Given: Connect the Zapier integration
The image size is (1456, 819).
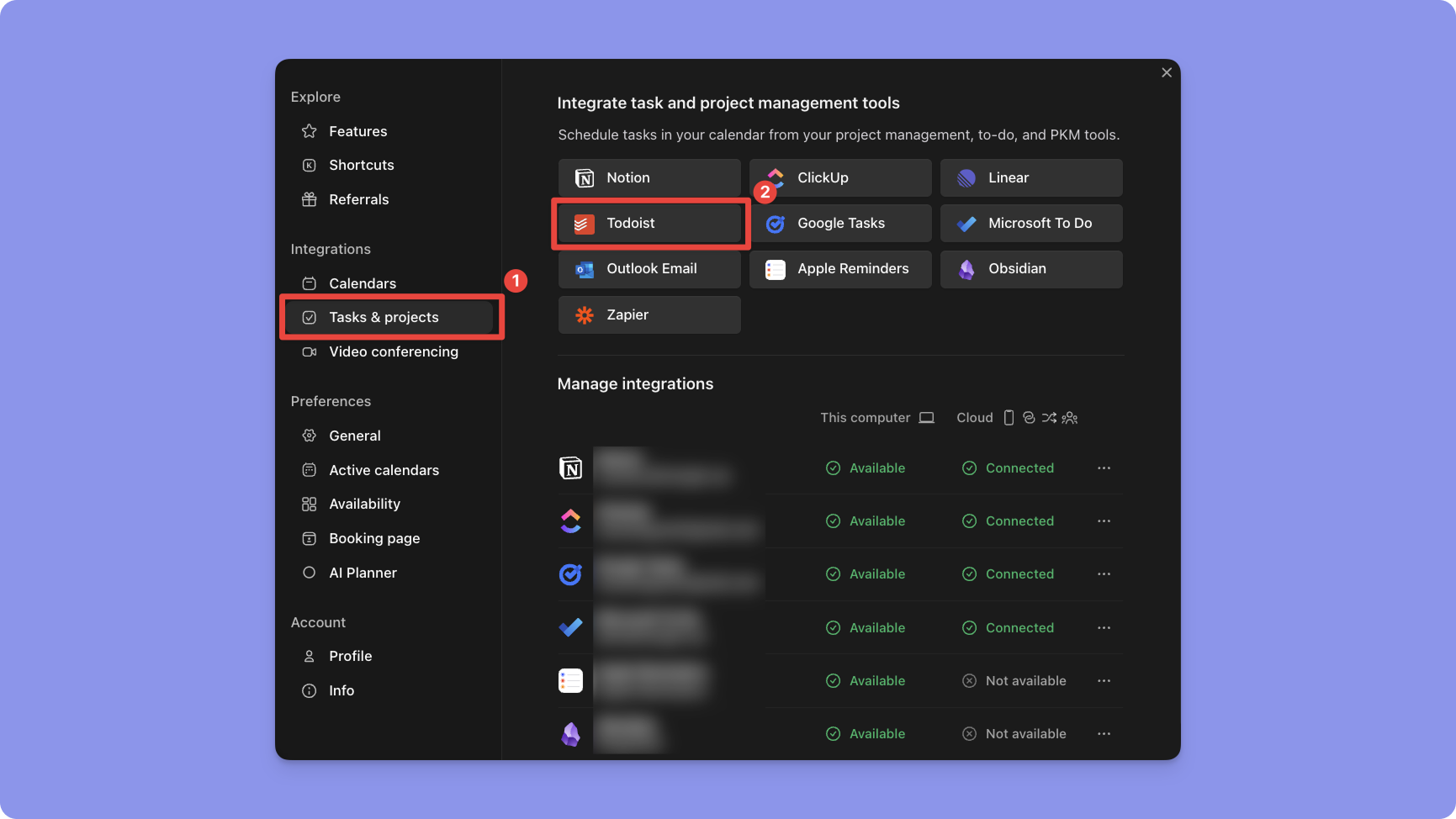Looking at the screenshot, I should (649, 314).
